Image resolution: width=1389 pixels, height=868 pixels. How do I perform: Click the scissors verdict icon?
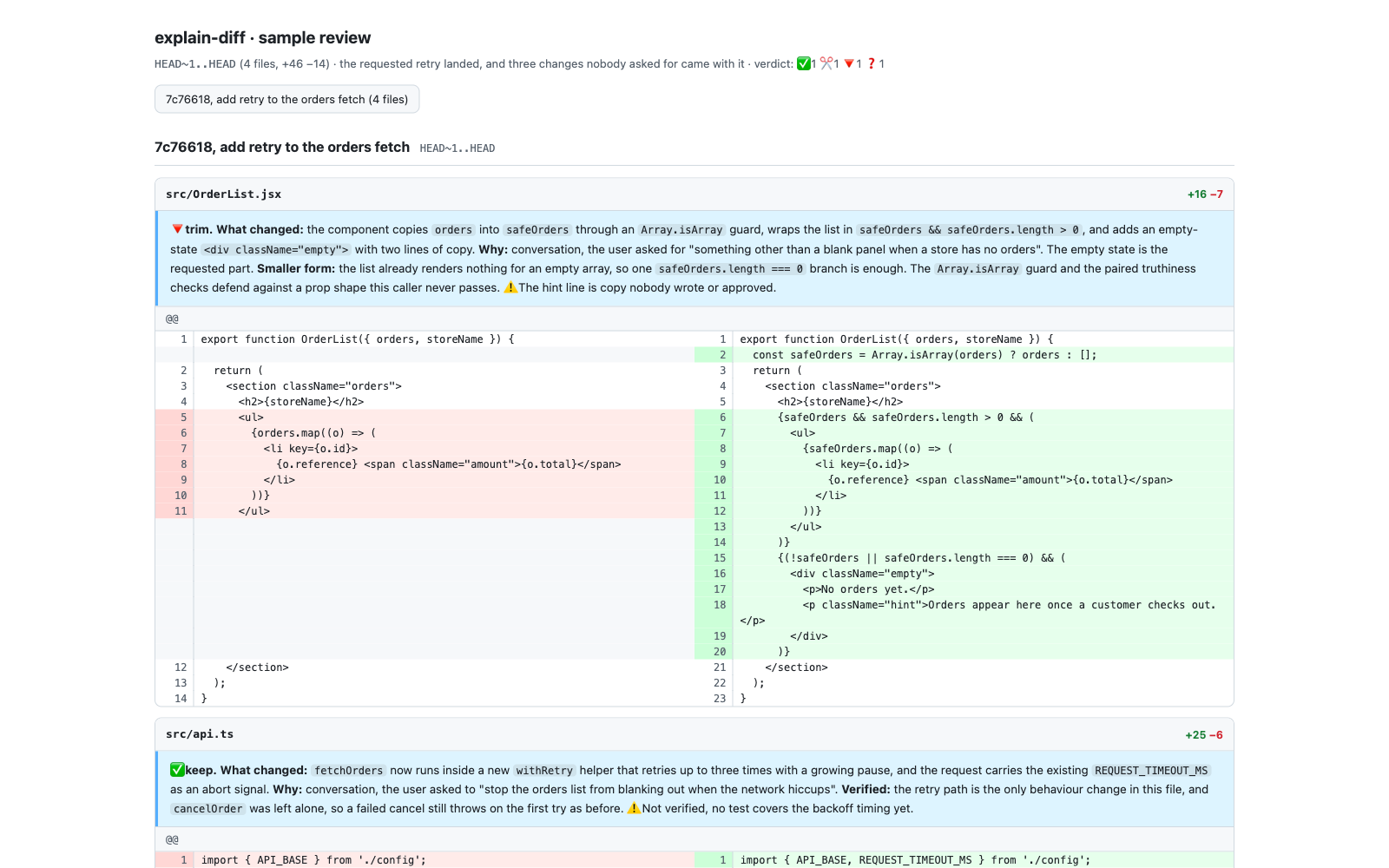click(x=826, y=63)
